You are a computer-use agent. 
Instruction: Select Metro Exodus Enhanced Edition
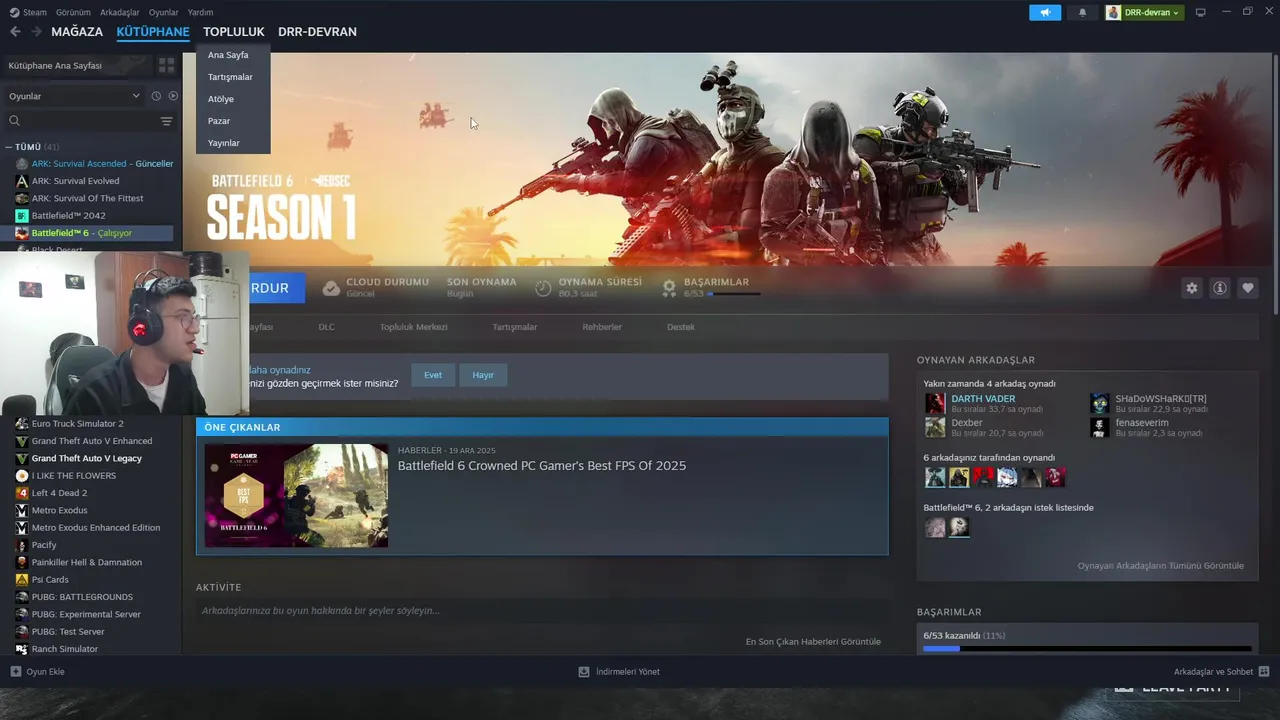tap(96, 528)
